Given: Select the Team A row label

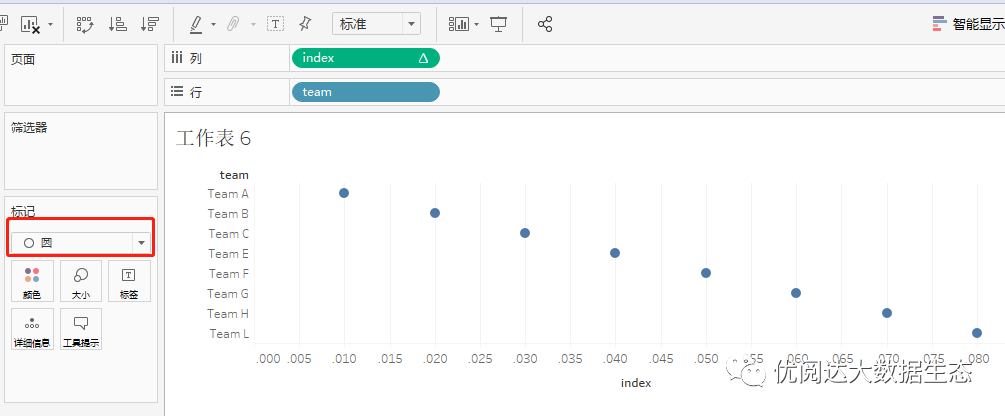Looking at the screenshot, I should [x=228, y=193].
